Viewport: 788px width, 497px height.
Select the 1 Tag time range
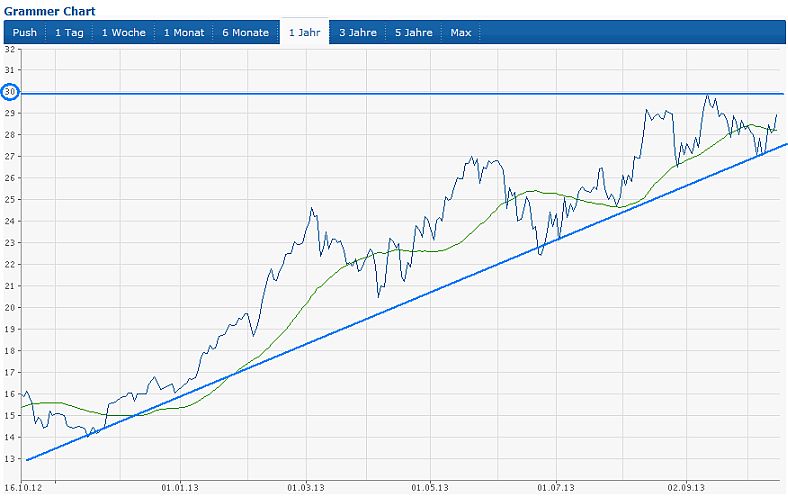(x=69, y=33)
